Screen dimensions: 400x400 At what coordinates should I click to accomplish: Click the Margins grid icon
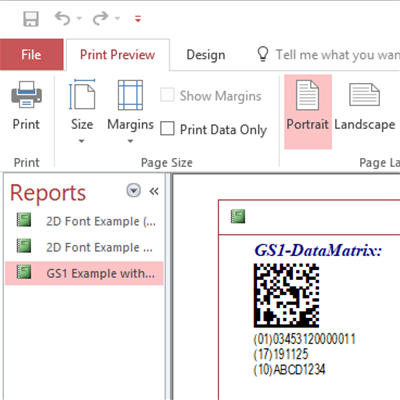pos(130,95)
